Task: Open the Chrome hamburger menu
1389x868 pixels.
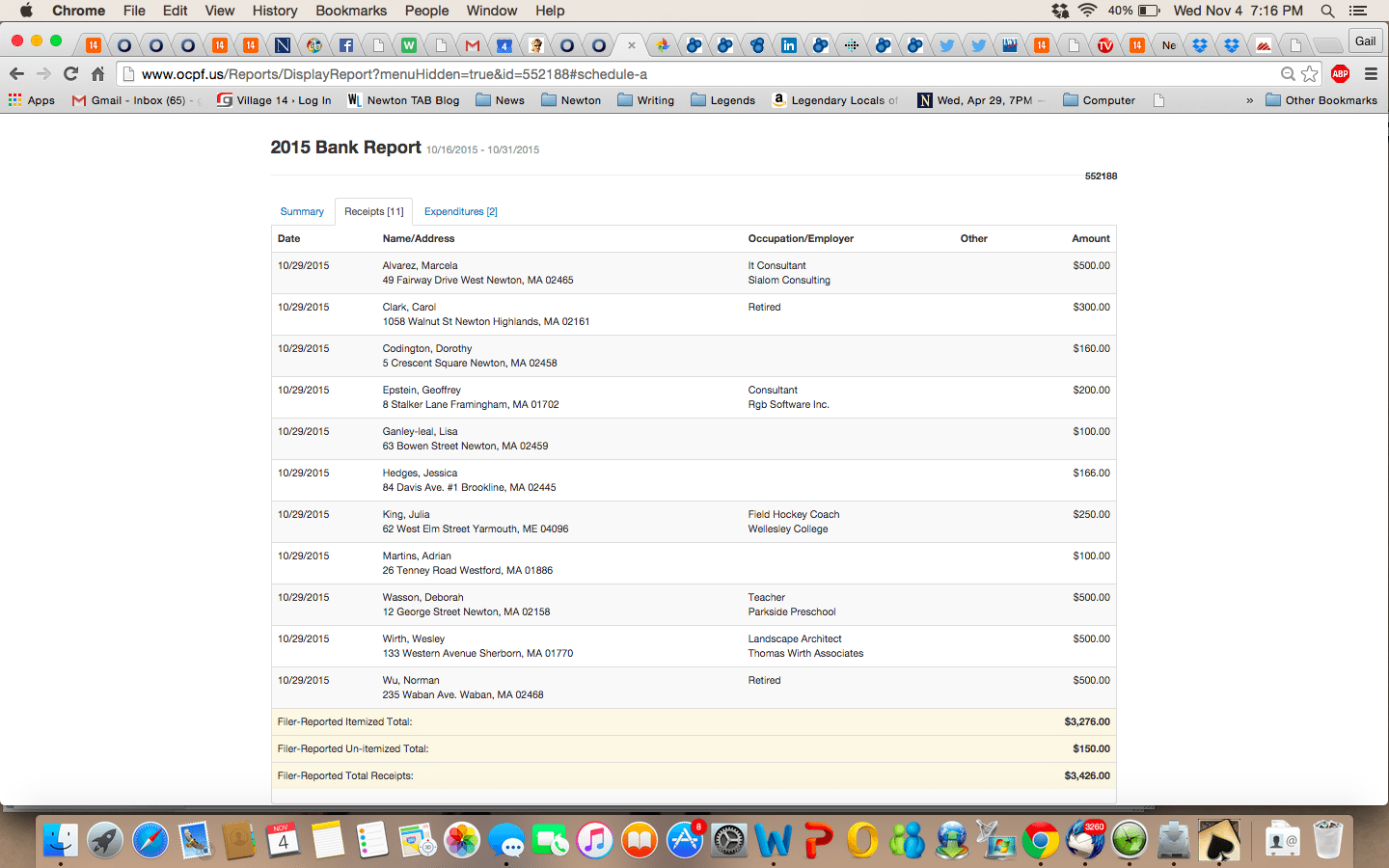Action: 1371,74
